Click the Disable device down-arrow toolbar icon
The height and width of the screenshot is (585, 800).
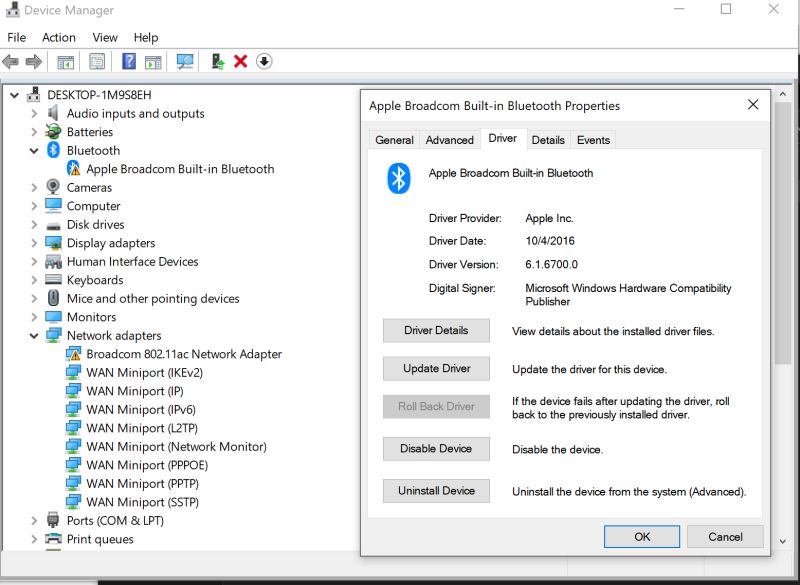click(264, 61)
